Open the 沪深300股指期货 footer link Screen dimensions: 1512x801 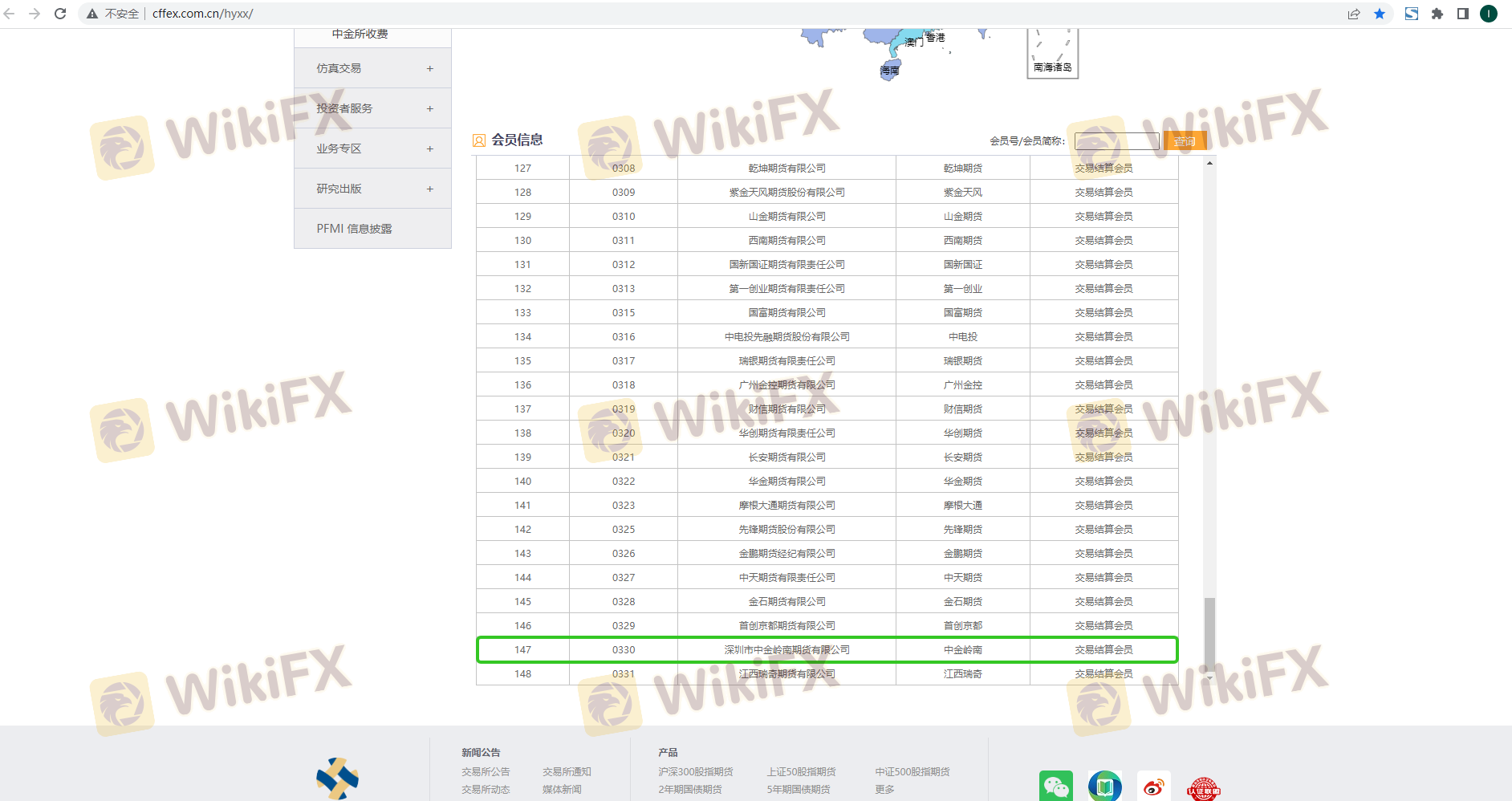[695, 771]
